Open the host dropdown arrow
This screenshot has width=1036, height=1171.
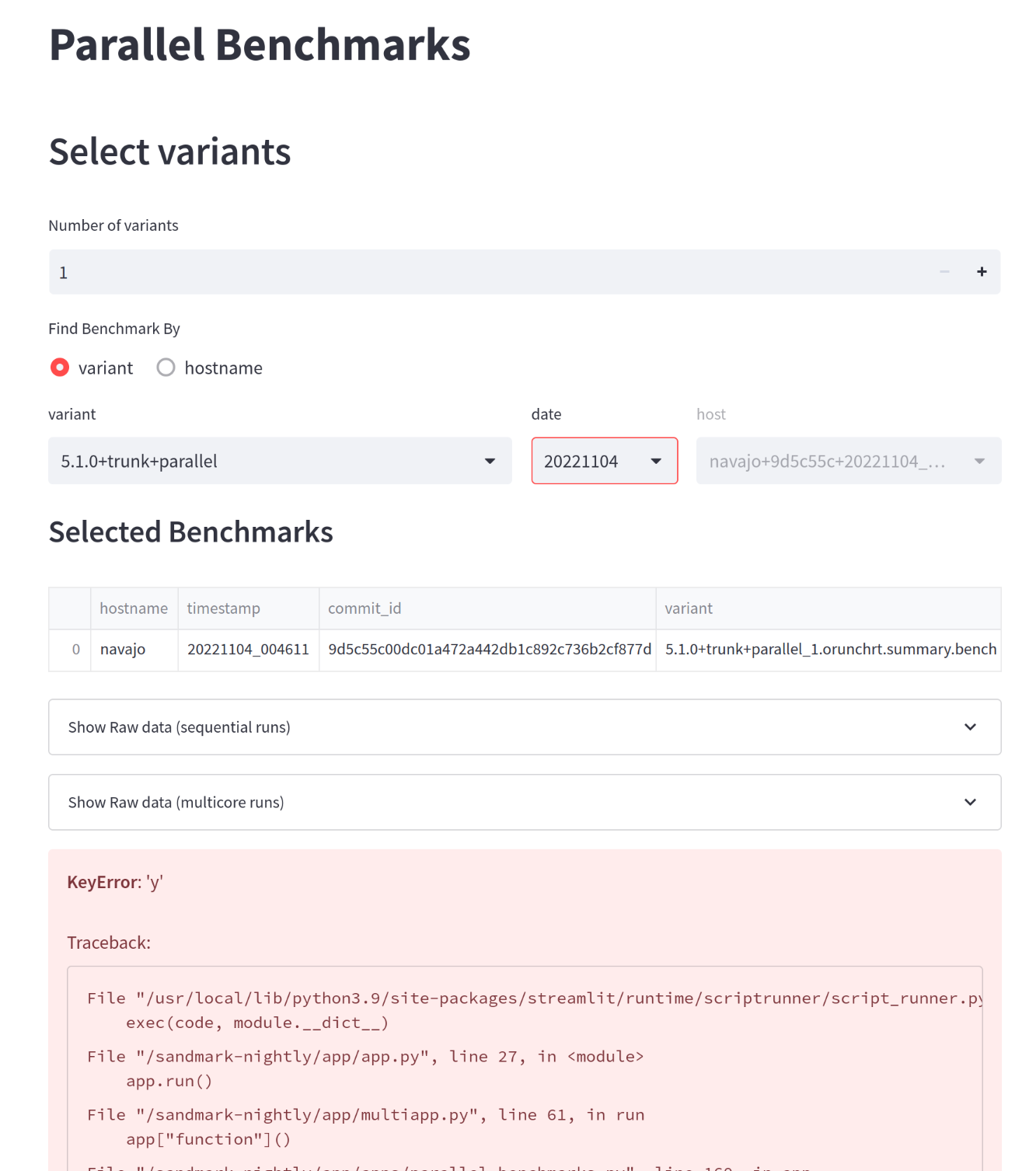pos(978,461)
